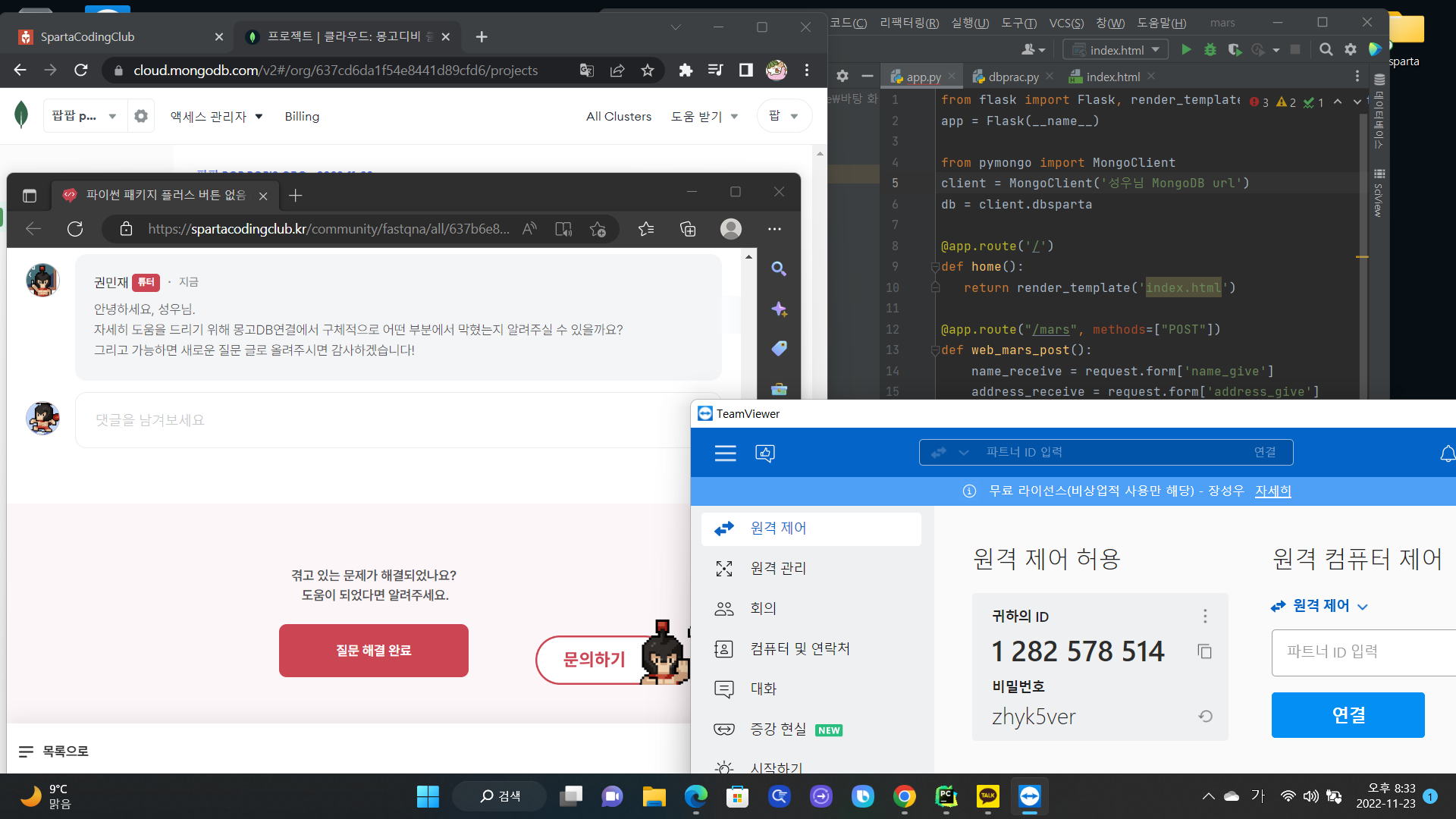
Task: Open the 실행(U) menu in PyCharm
Action: coord(970,23)
